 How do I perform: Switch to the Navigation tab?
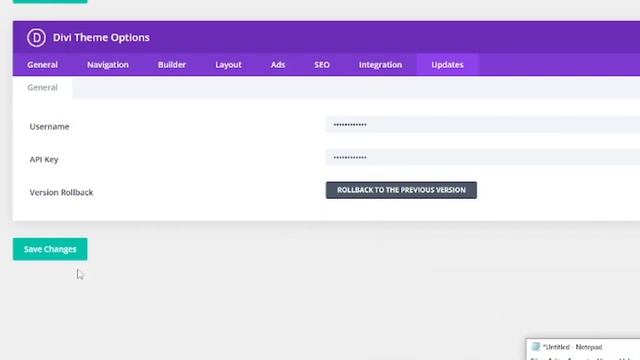pyautogui.click(x=108, y=64)
